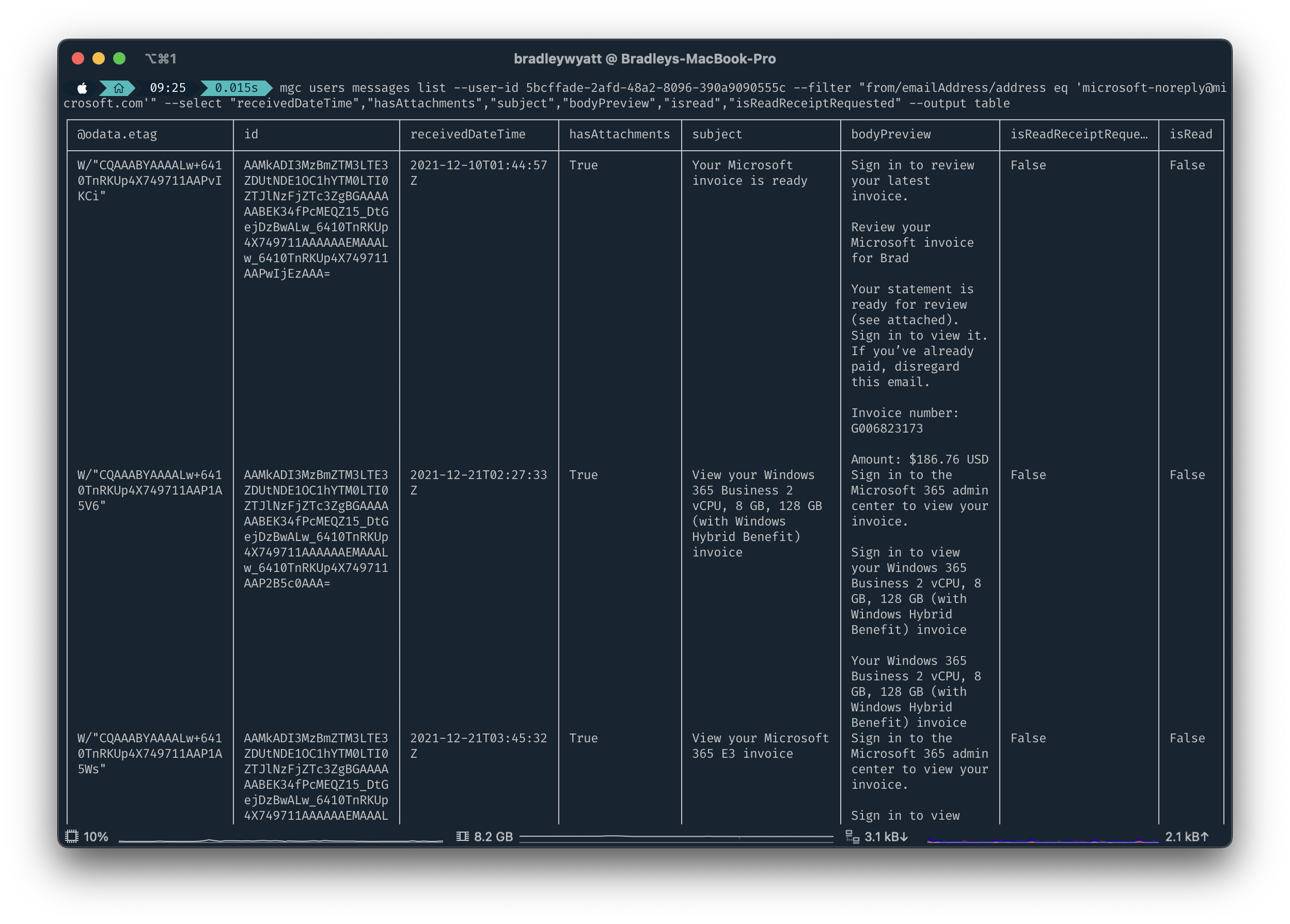Click the 3.1 kB download rate

(x=886, y=837)
